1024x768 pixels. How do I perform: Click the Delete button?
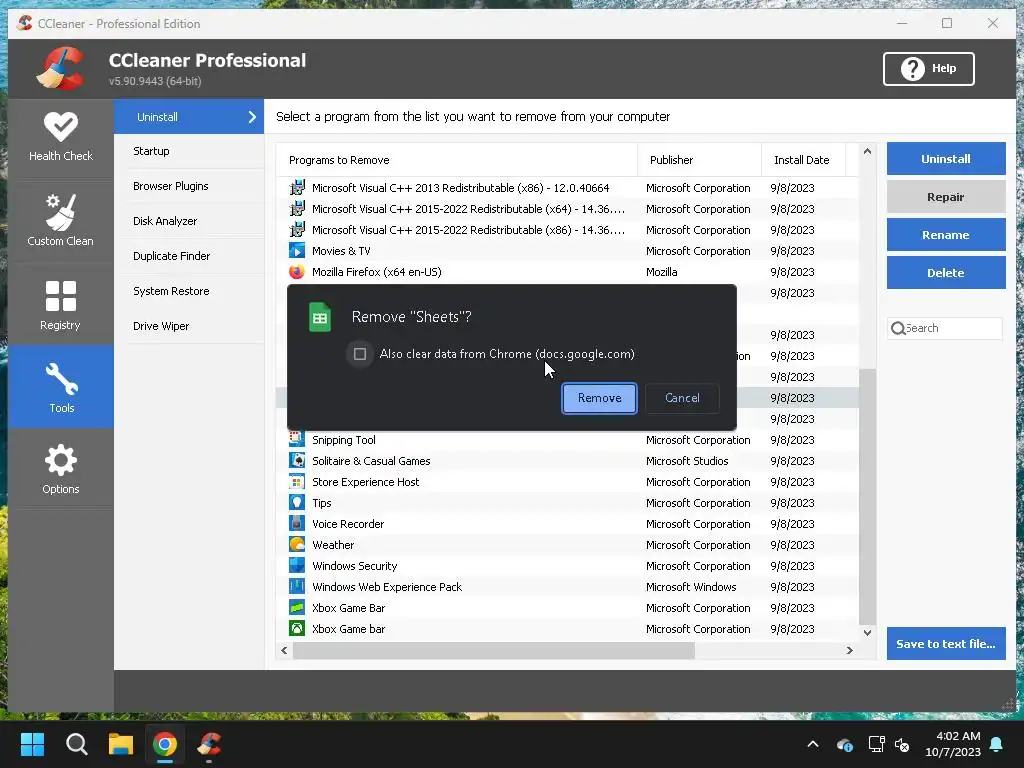pyautogui.click(x=946, y=273)
